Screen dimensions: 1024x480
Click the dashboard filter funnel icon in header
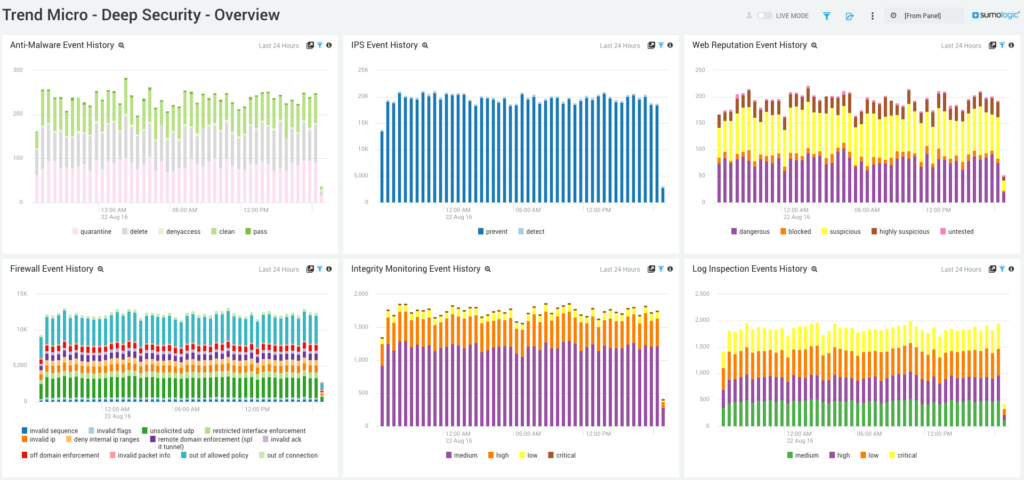(826, 16)
